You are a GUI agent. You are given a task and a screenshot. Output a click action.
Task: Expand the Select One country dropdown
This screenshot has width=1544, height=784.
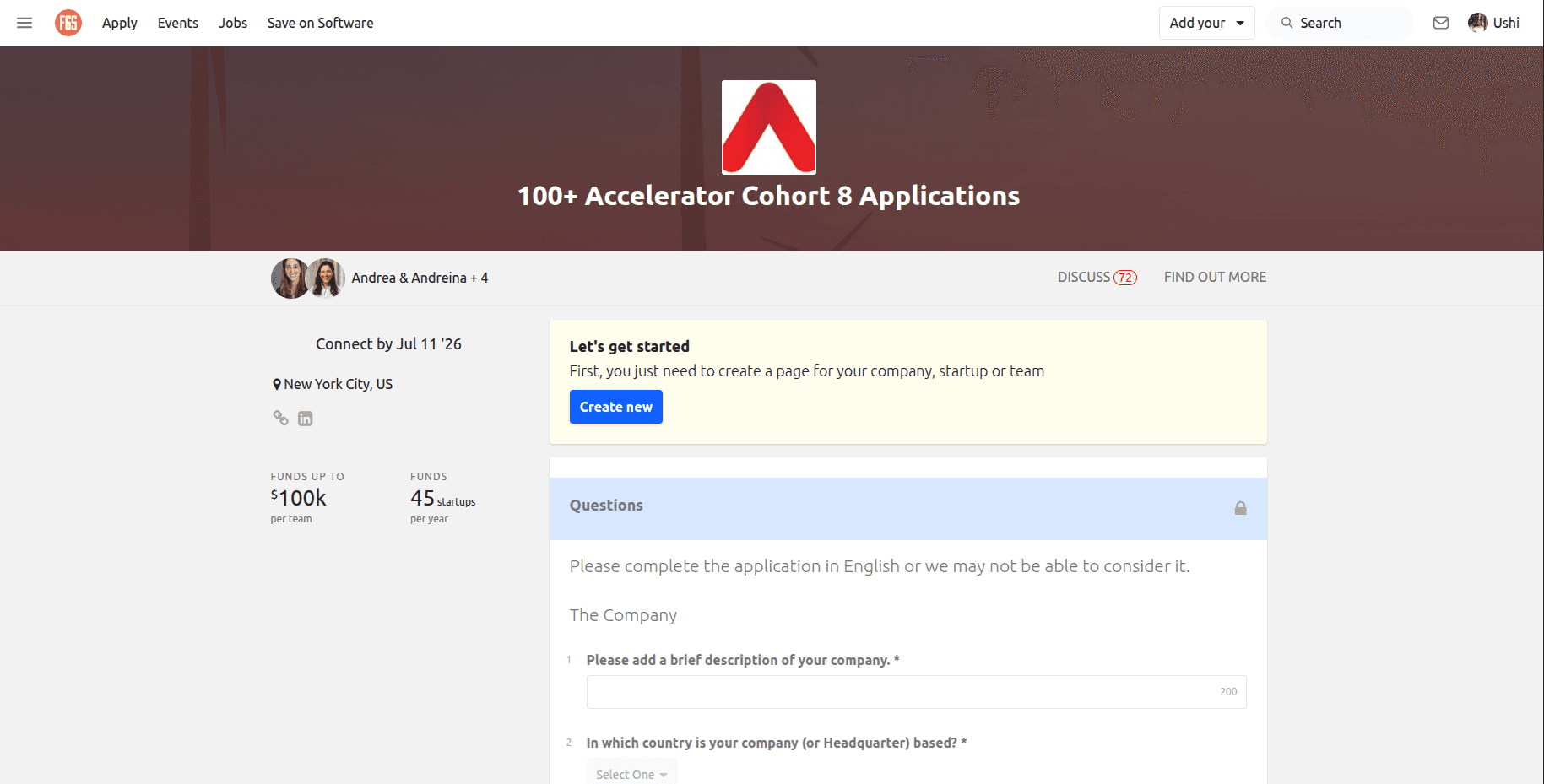pyautogui.click(x=631, y=773)
